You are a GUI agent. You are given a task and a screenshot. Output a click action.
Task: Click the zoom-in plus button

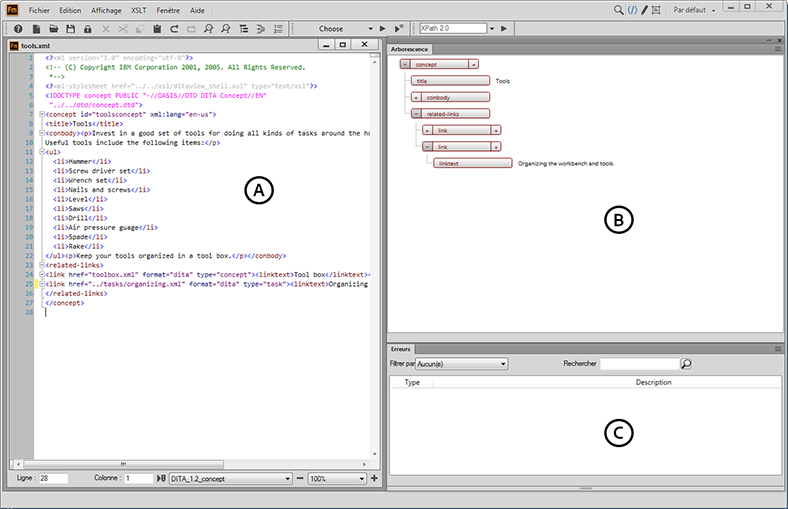point(374,479)
